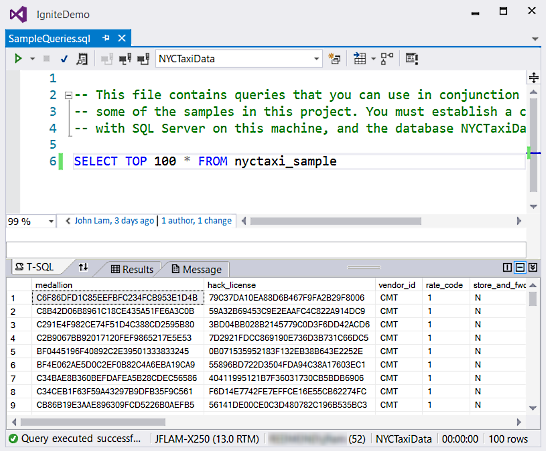546x451 pixels.
Task: Switch to the Results tab
Action: click(132, 269)
